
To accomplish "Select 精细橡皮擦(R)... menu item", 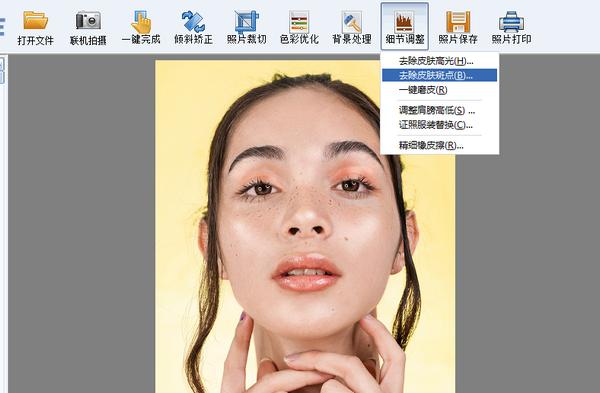I will pos(440,145).
